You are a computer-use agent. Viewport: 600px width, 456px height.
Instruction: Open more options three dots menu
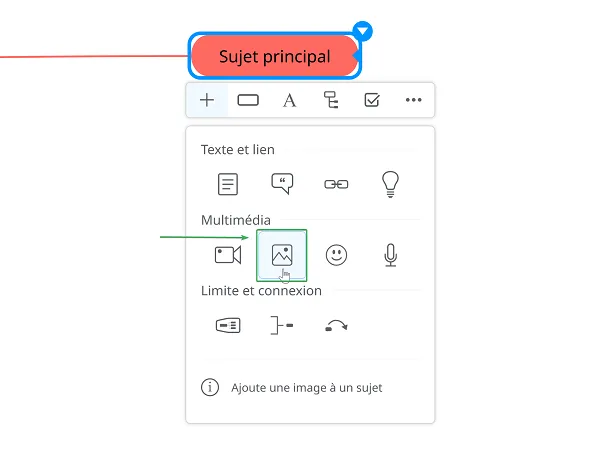coord(414,100)
